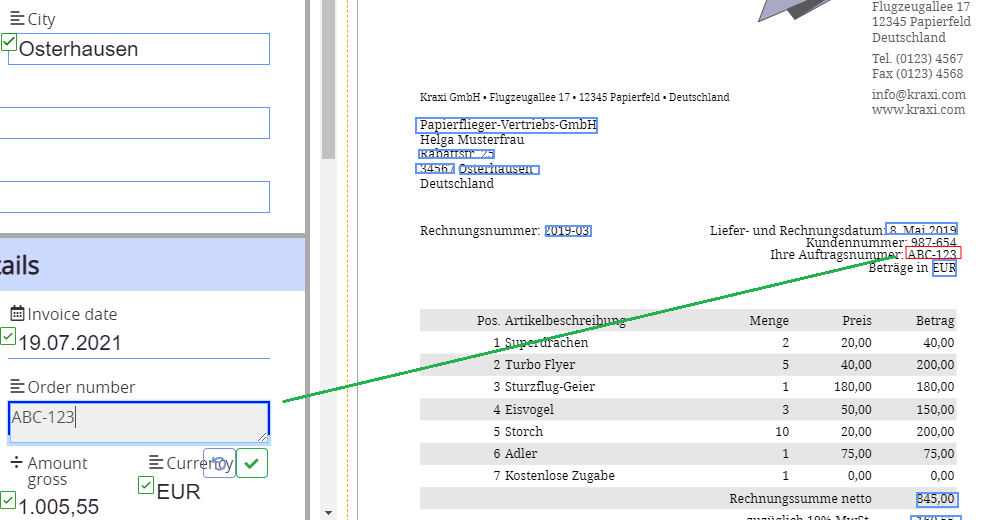Toggle the verified checkbox for City Osterhausen

pyautogui.click(x=9, y=42)
